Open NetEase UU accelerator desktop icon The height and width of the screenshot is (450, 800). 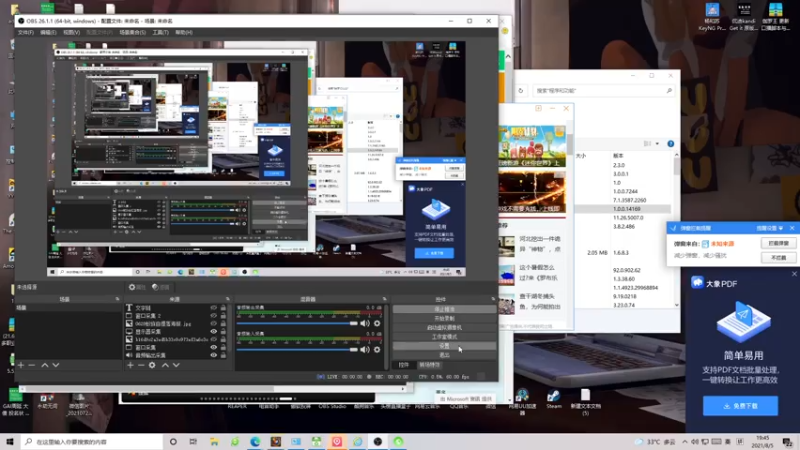point(522,402)
